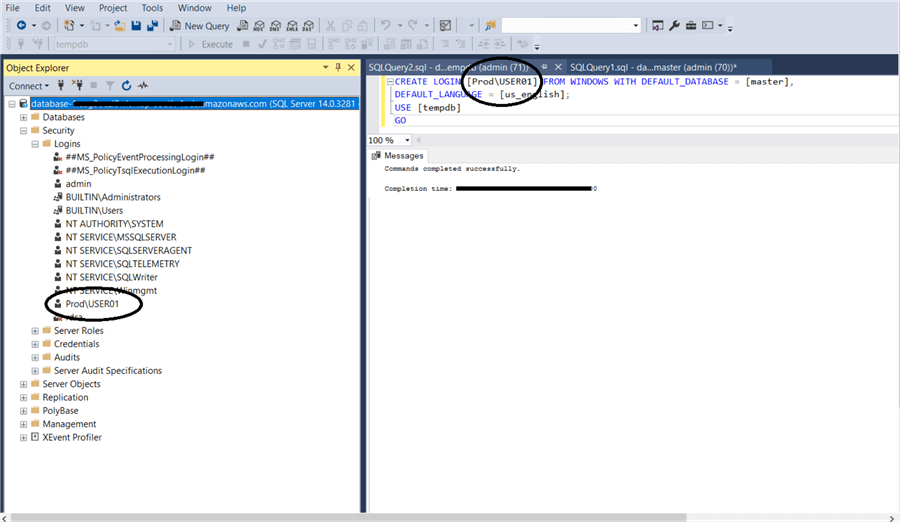Open Activity Monitor from Object Explorer toolbar
This screenshot has height=522, width=900.
[143, 86]
